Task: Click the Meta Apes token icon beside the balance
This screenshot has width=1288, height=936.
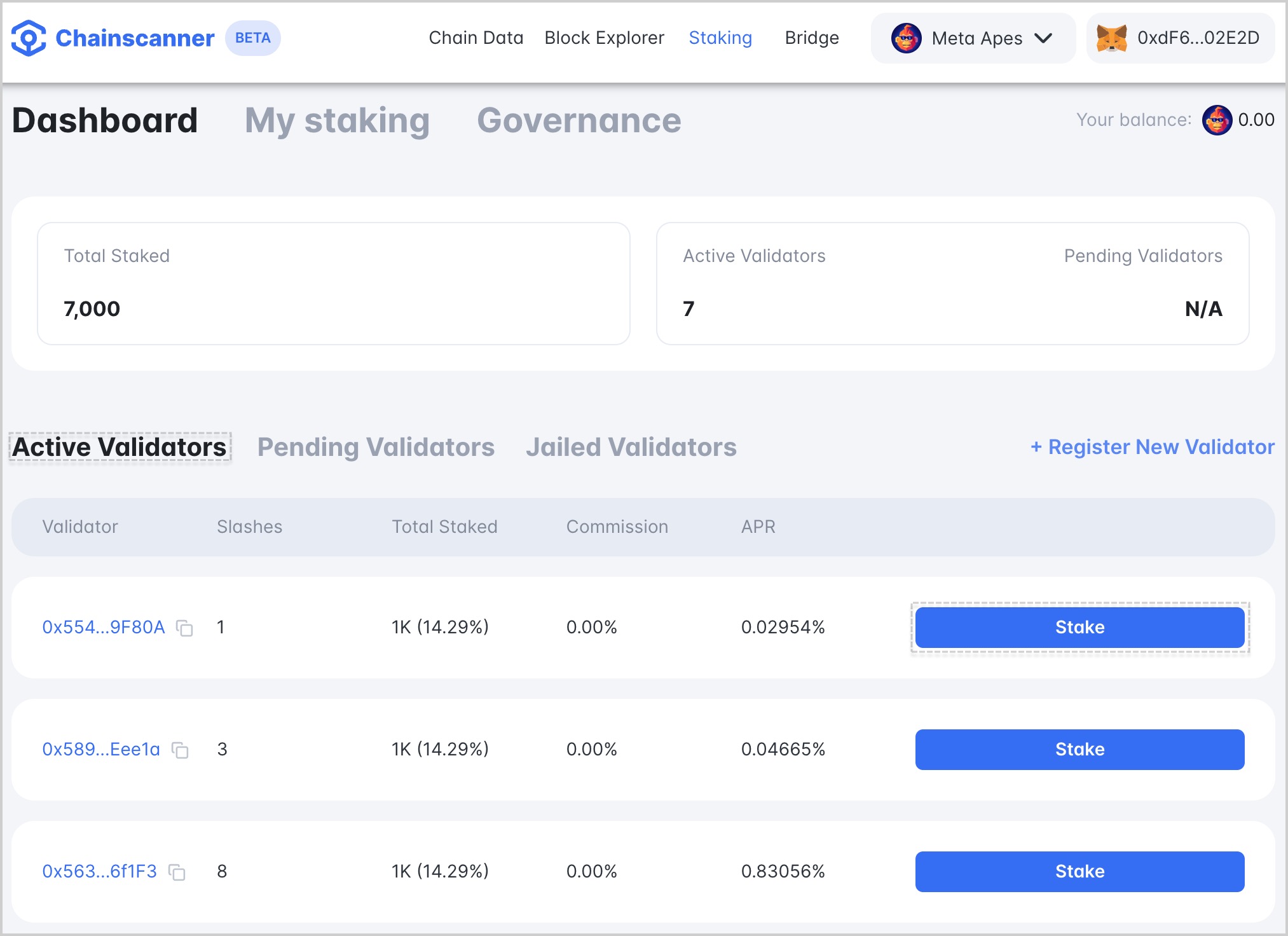Action: pos(1217,120)
